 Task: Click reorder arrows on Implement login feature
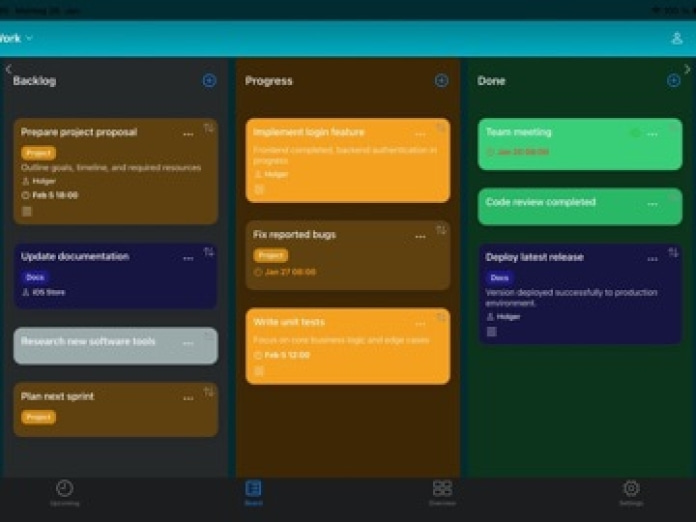(441, 128)
